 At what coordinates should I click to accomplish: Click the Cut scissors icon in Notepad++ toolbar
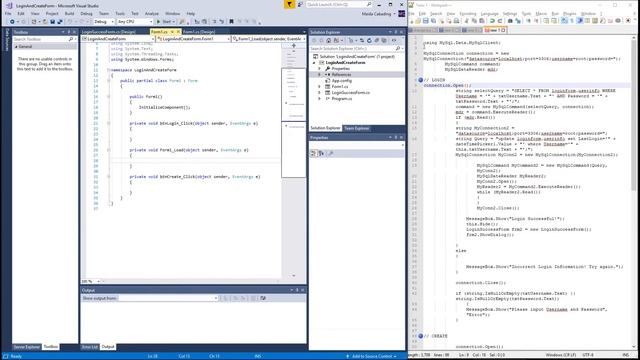click(467, 21)
